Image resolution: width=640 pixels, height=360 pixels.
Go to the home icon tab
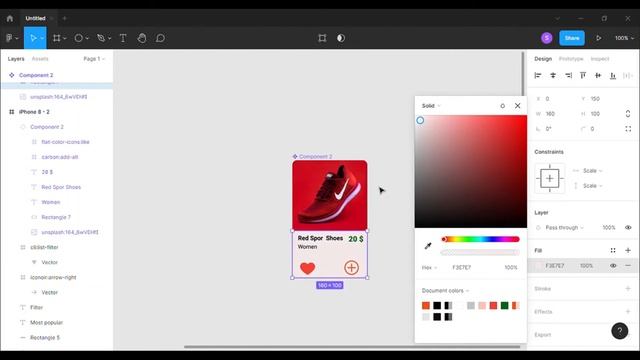10,18
